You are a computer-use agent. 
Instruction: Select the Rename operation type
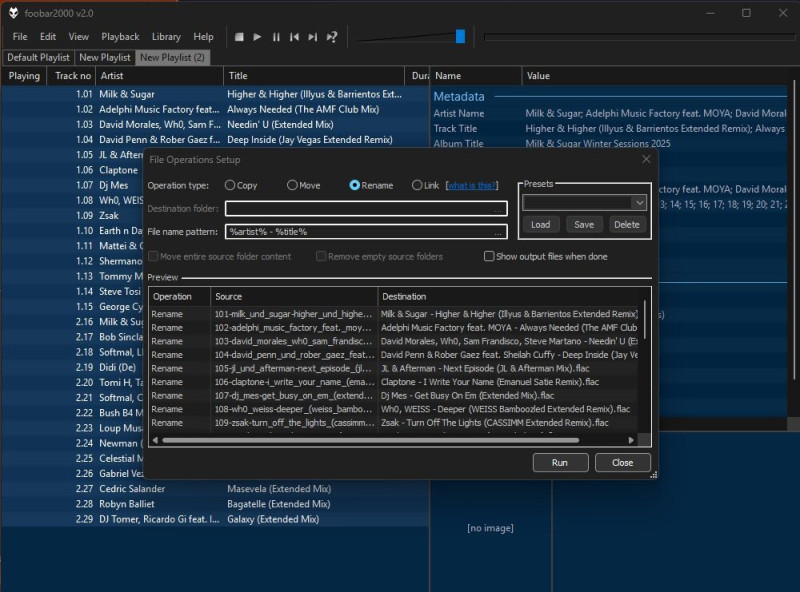(371, 185)
